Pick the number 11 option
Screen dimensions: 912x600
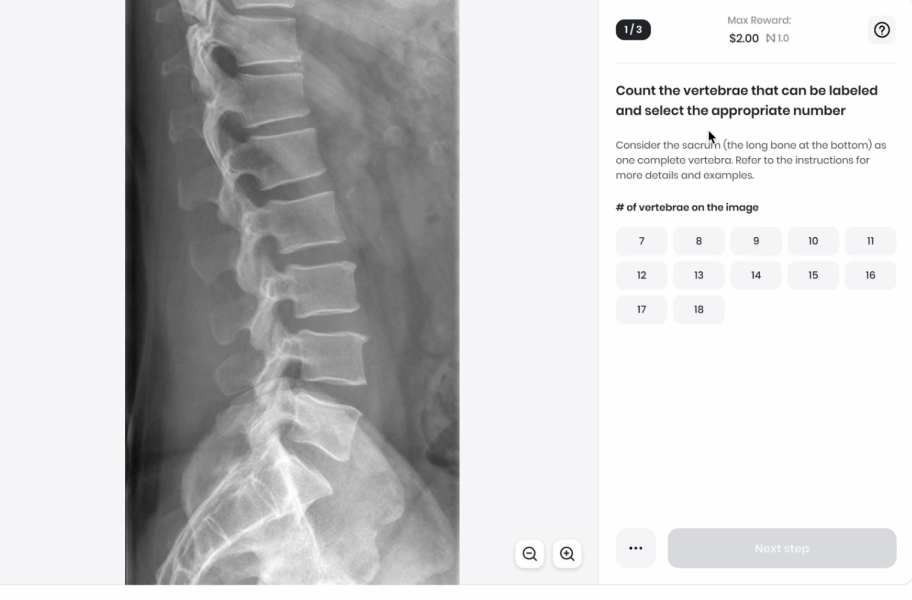tap(870, 241)
